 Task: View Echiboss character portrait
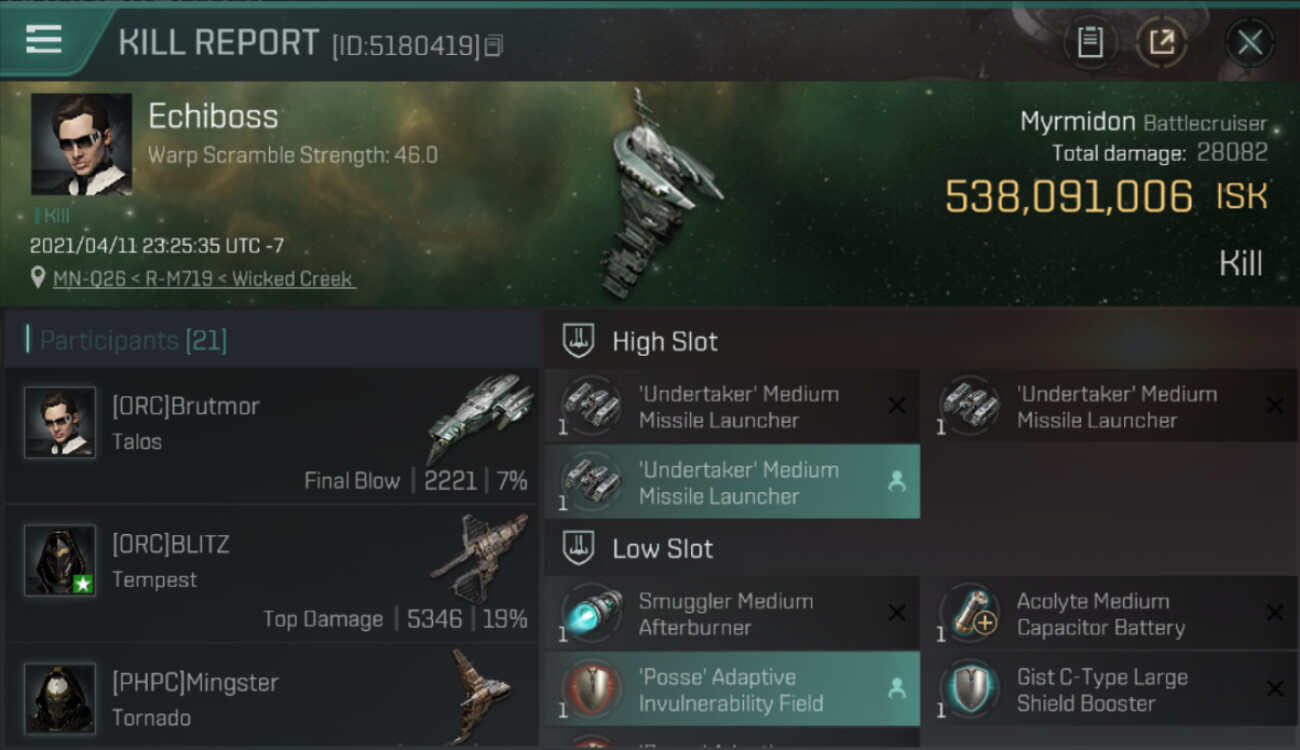(x=81, y=144)
